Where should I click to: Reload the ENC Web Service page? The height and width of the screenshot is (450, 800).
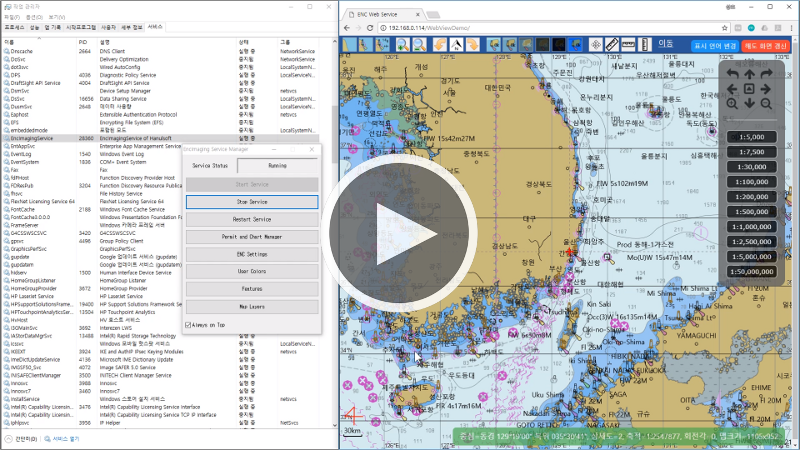[370, 28]
